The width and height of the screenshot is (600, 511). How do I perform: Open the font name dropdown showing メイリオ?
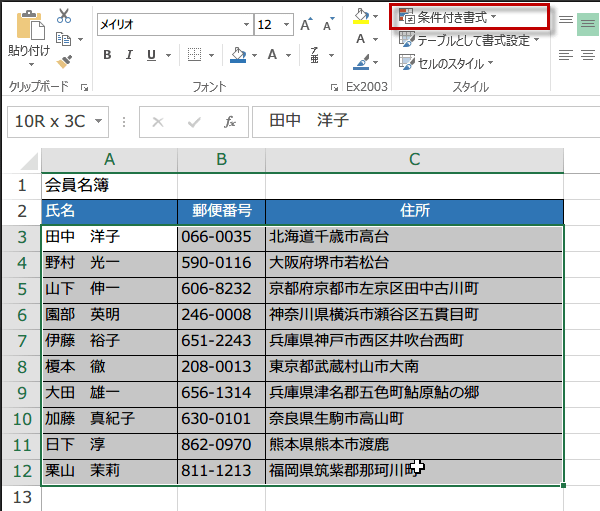click(x=244, y=24)
